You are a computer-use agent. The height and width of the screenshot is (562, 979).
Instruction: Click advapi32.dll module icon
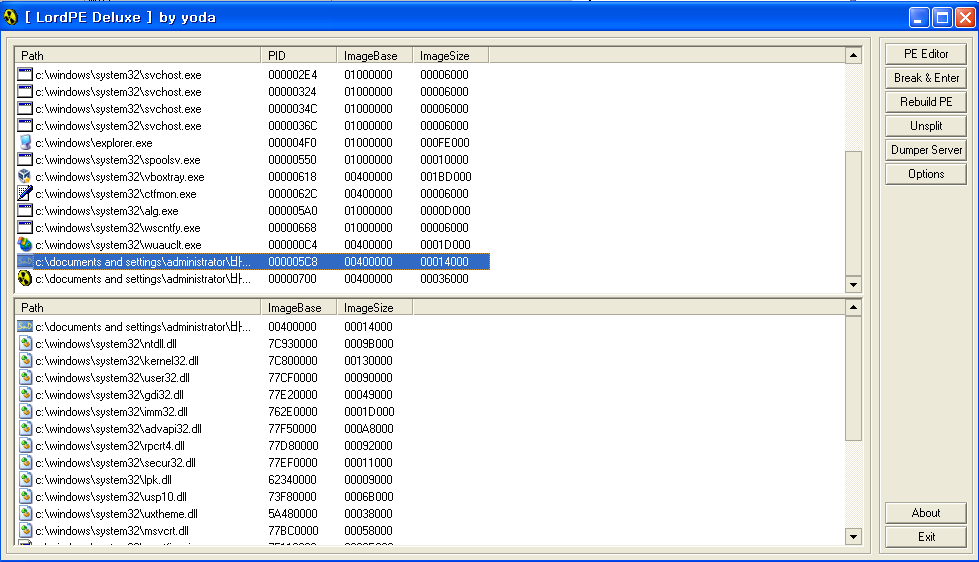[25, 428]
